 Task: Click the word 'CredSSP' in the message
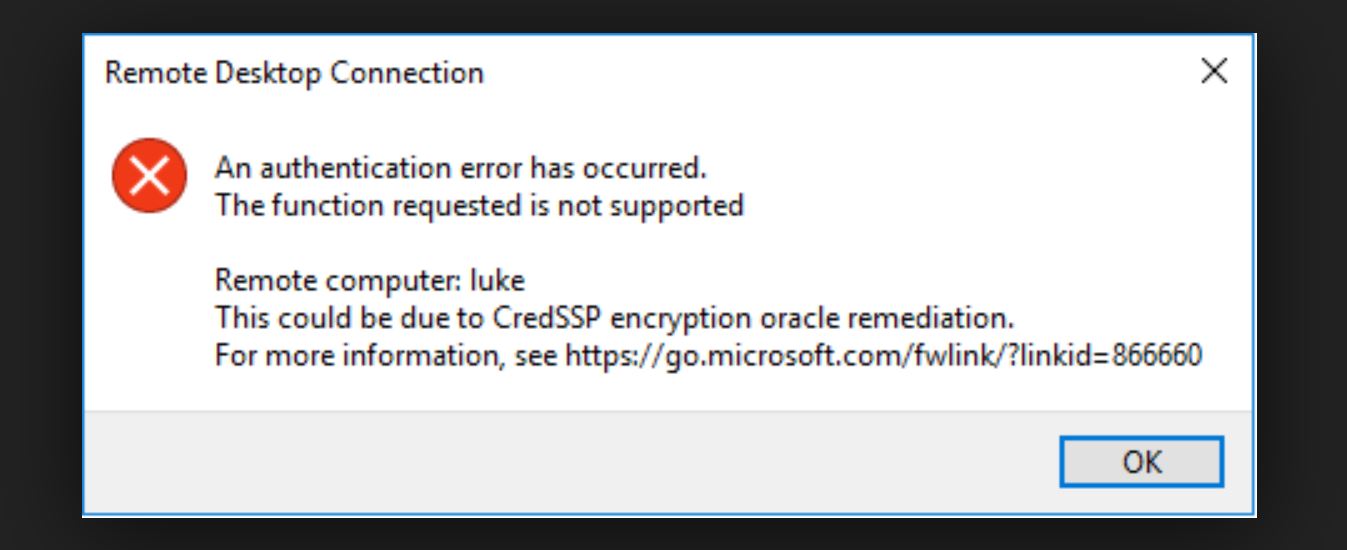(548, 318)
